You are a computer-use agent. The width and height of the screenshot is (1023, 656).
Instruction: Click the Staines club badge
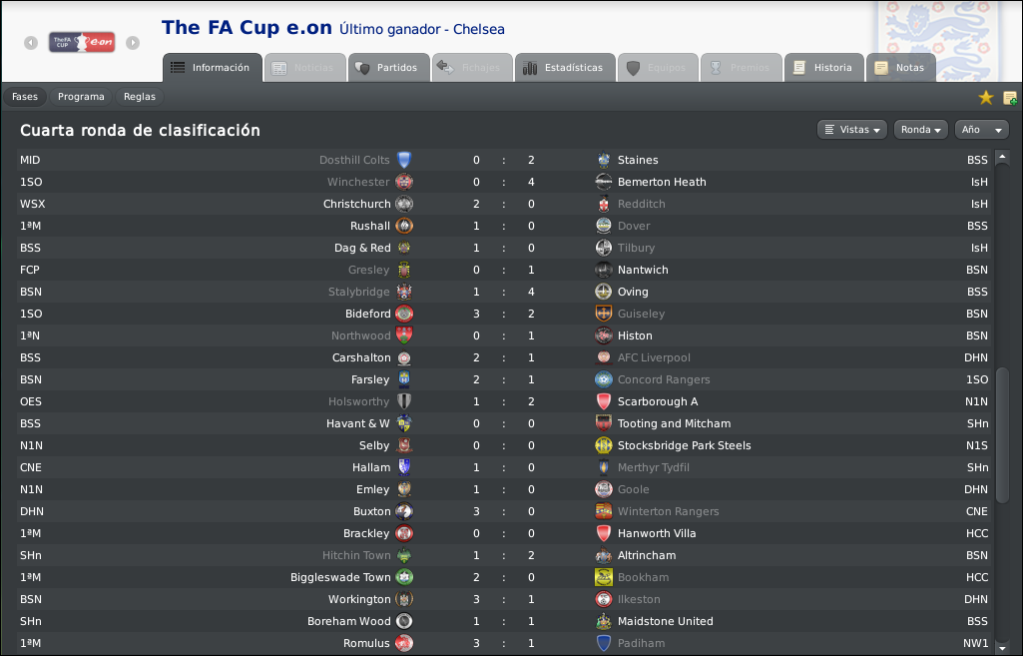pyautogui.click(x=603, y=160)
